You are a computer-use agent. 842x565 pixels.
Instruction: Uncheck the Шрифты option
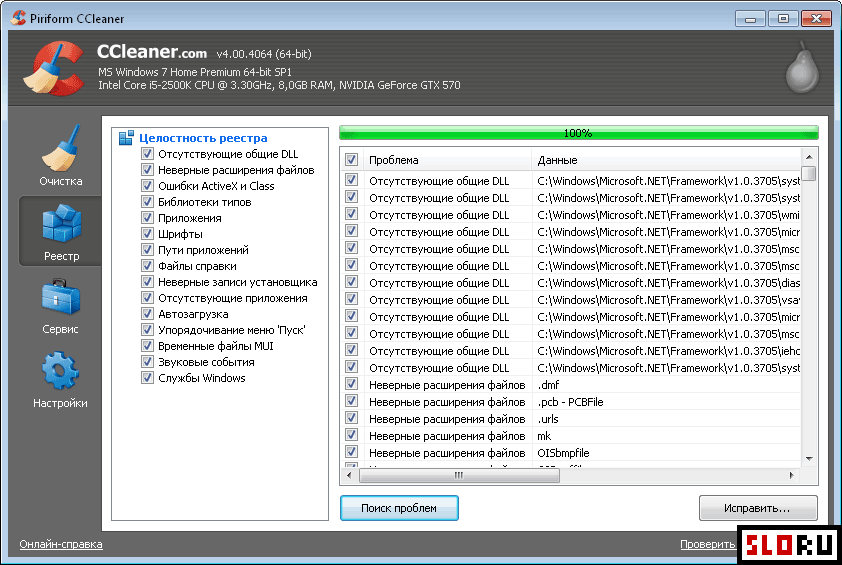(147, 234)
